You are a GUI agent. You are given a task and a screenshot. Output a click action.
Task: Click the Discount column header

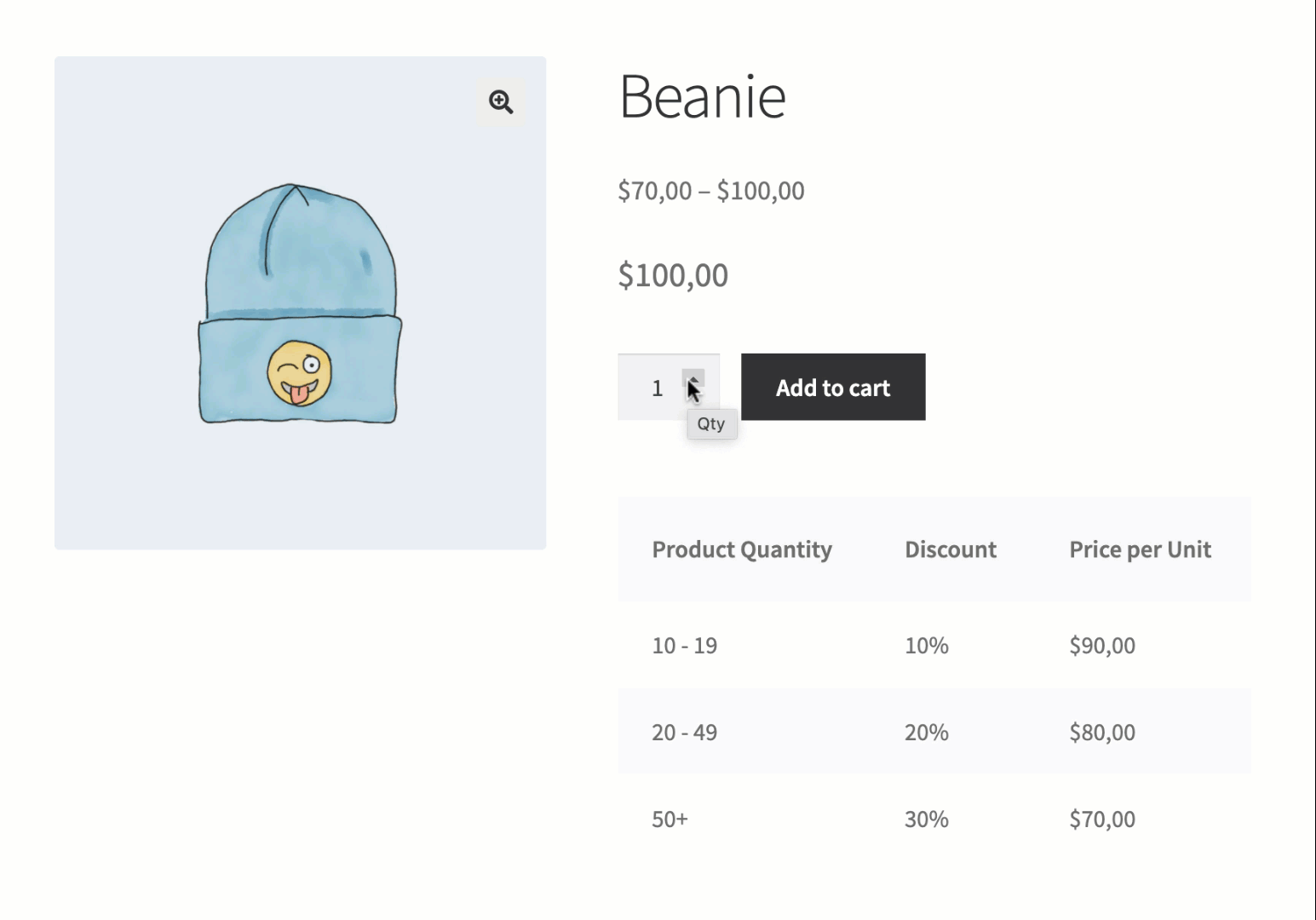click(x=950, y=549)
